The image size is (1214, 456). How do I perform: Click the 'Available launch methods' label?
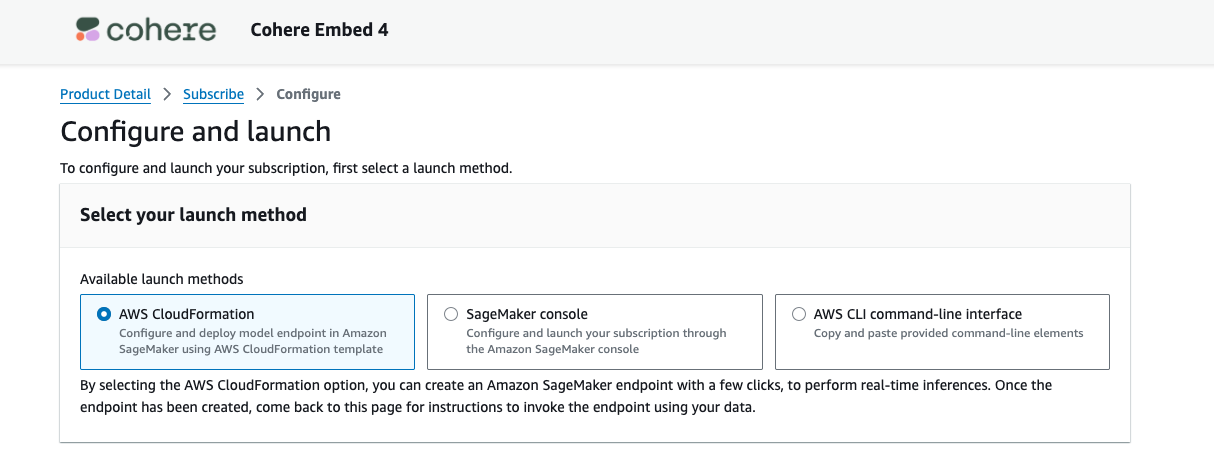pyautogui.click(x=161, y=279)
